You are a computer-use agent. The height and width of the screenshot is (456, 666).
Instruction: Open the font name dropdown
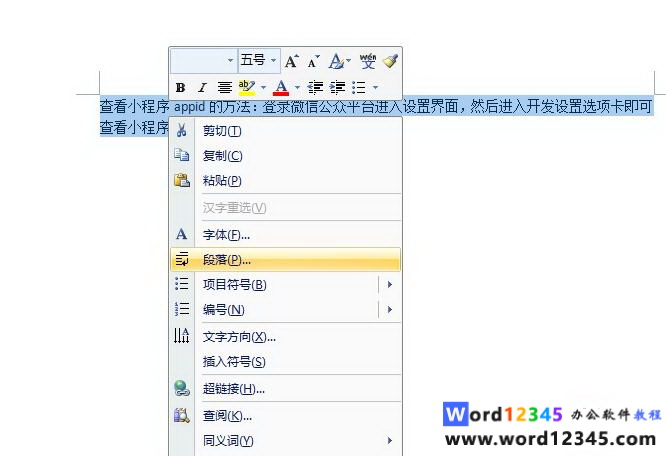tap(230, 61)
